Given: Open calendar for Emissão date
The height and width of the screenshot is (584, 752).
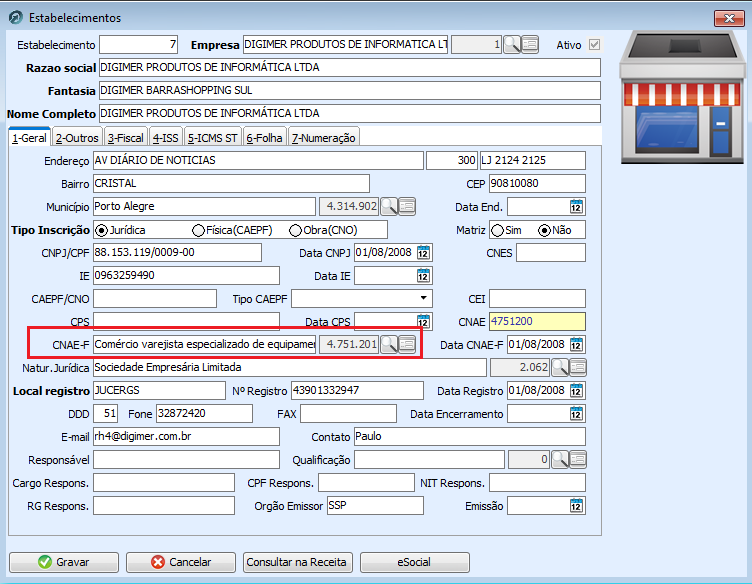Looking at the screenshot, I should tap(576, 505).
